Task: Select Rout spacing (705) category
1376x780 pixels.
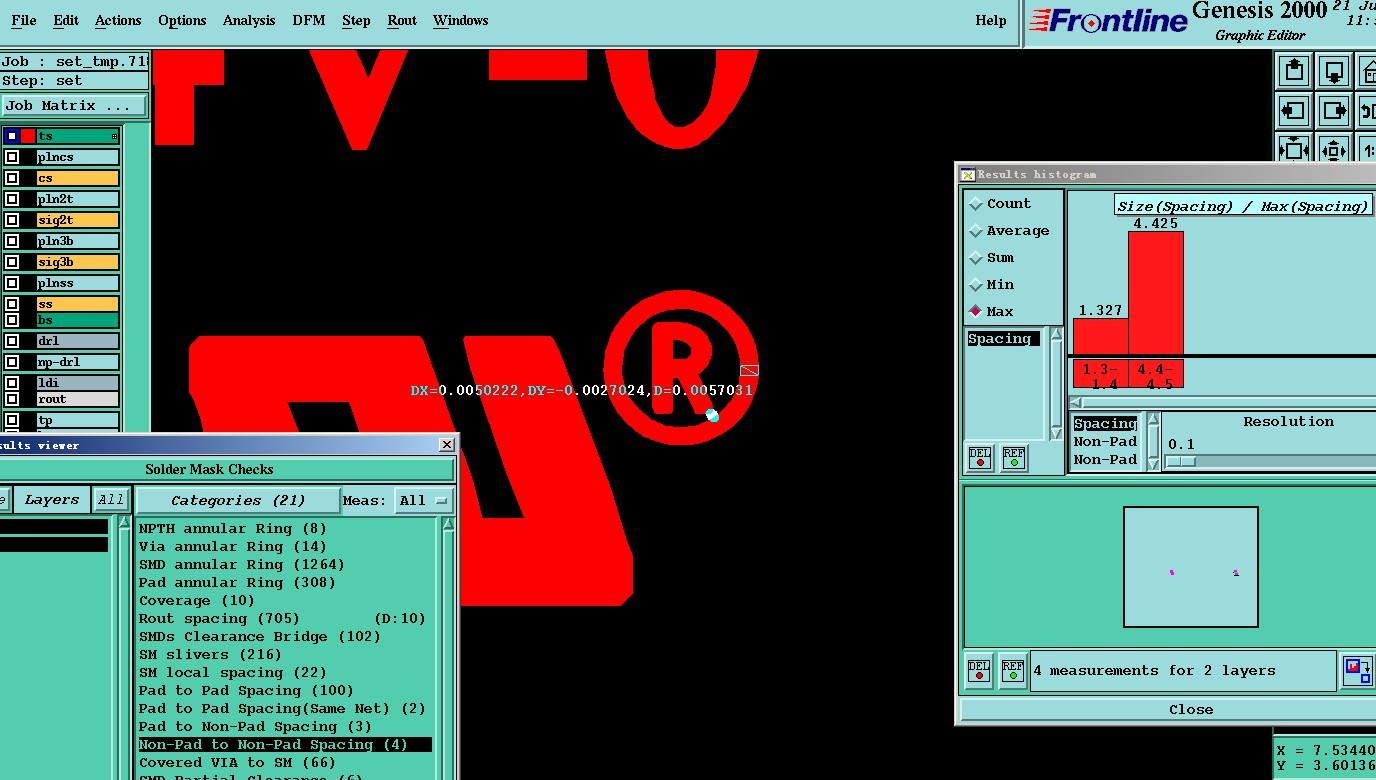Action: click(283, 618)
